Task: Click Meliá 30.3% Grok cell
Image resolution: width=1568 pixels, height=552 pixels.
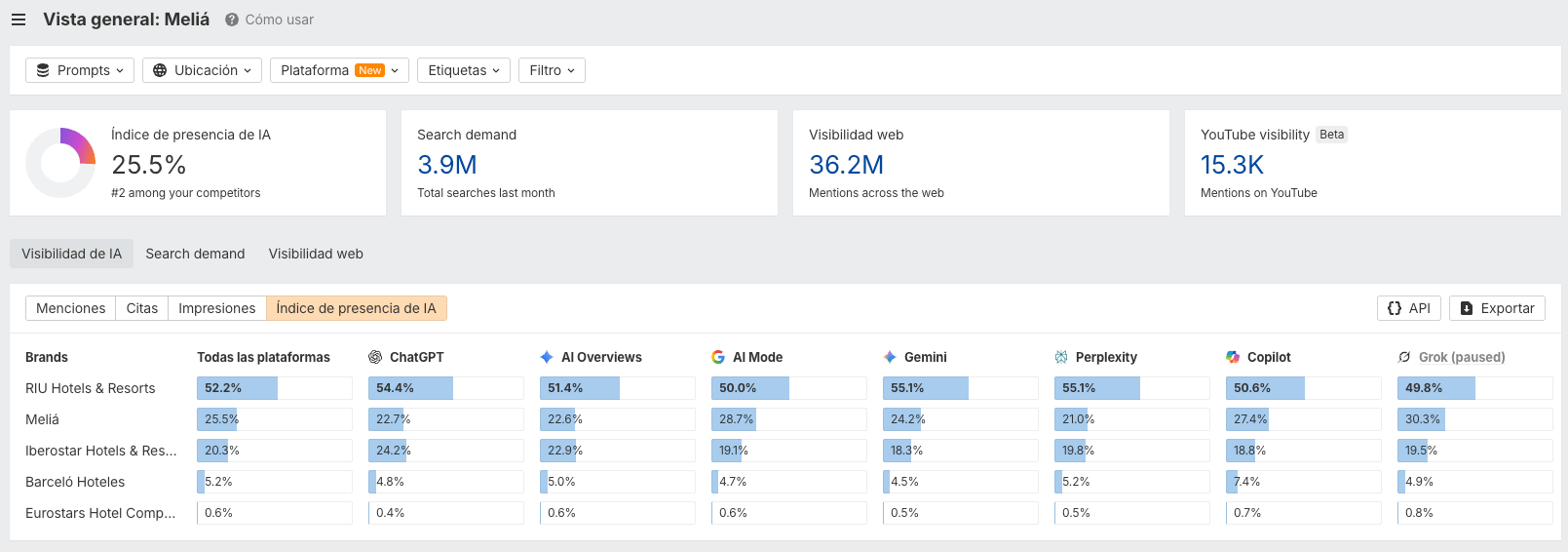Action: 1475,419
